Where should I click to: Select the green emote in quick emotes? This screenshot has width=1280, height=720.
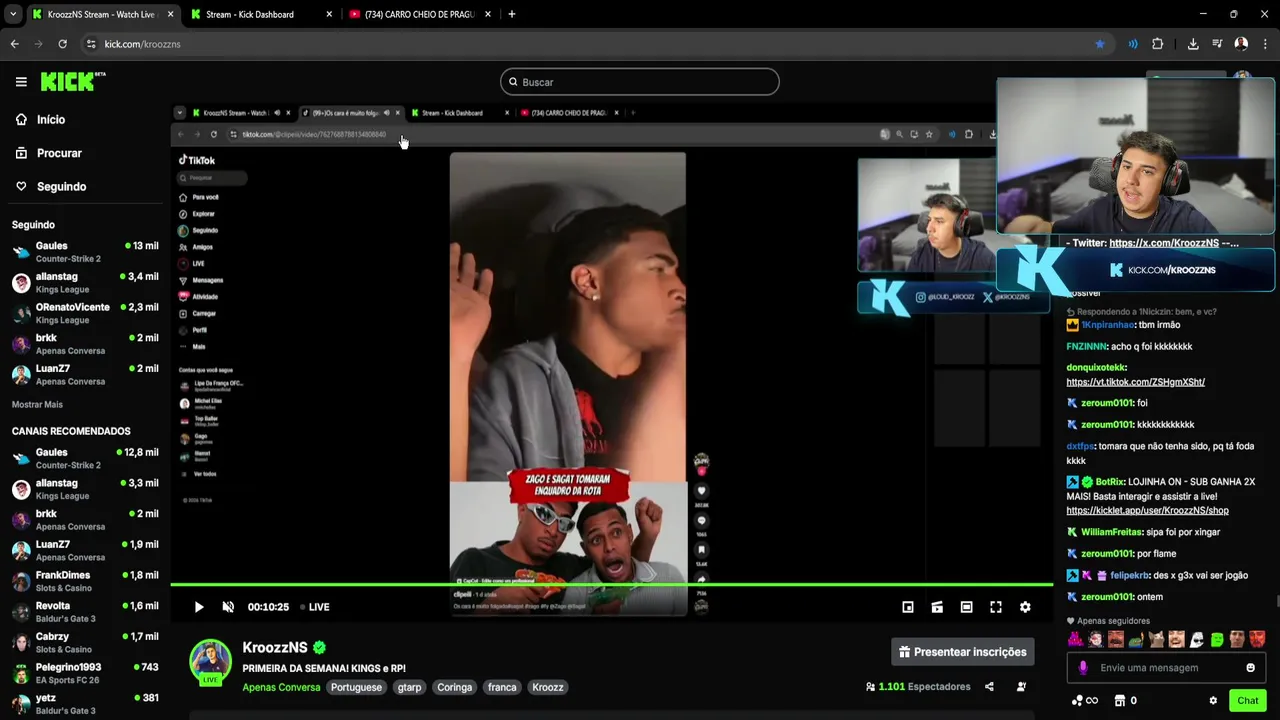(1217, 640)
